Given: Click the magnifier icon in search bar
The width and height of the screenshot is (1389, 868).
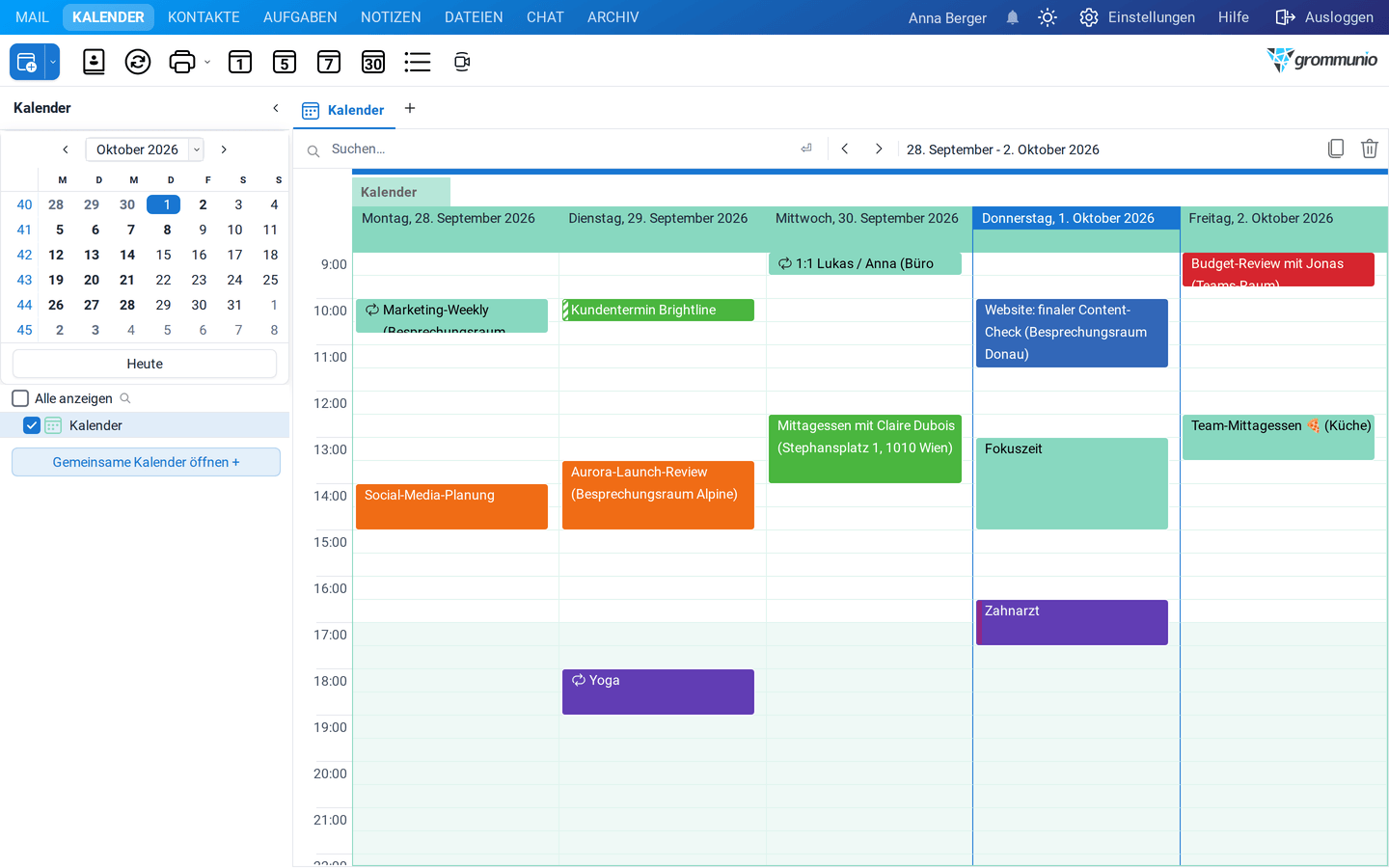Looking at the screenshot, I should (x=313, y=150).
